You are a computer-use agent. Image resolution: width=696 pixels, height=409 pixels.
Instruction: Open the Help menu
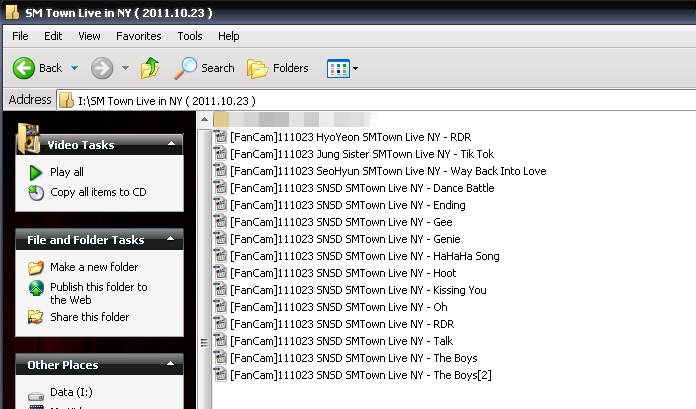tap(229, 36)
